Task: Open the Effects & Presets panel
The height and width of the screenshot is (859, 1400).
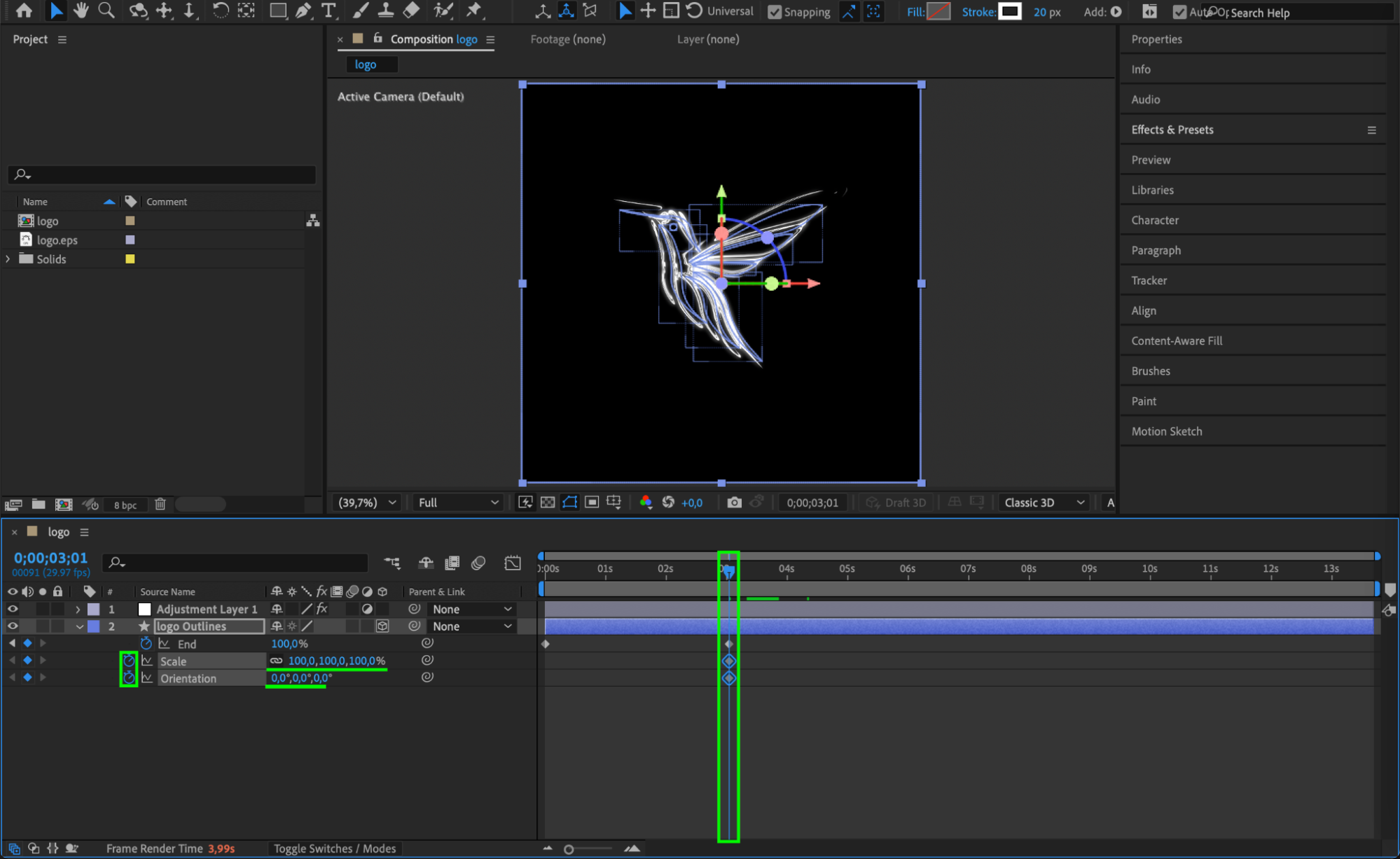Action: [x=1172, y=130]
